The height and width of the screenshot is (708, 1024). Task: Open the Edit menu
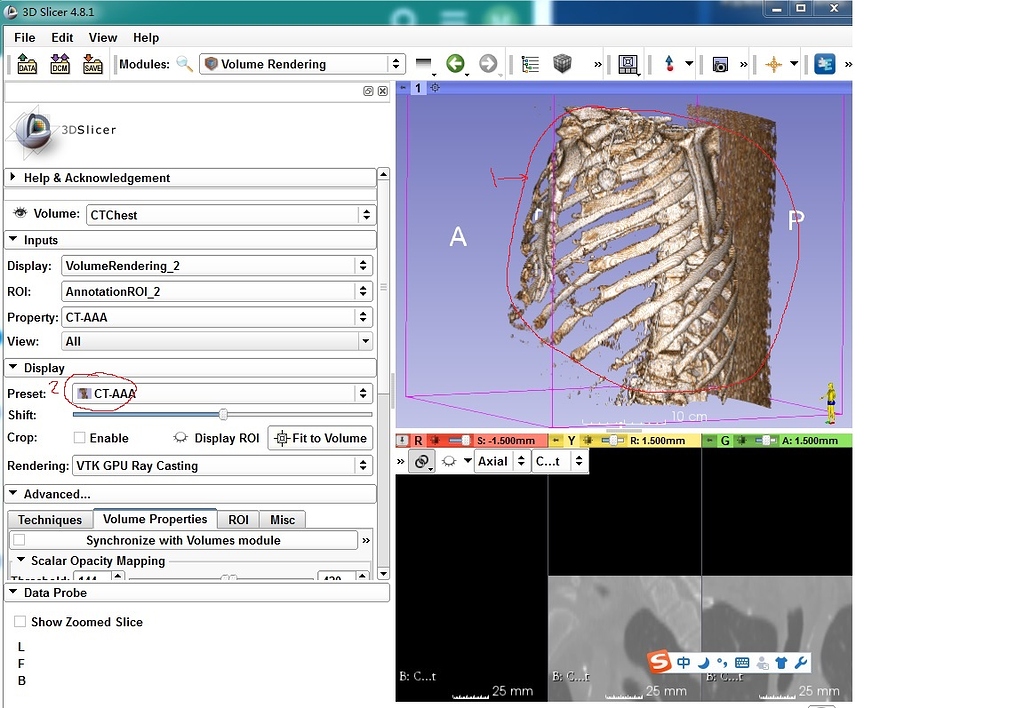(62, 38)
